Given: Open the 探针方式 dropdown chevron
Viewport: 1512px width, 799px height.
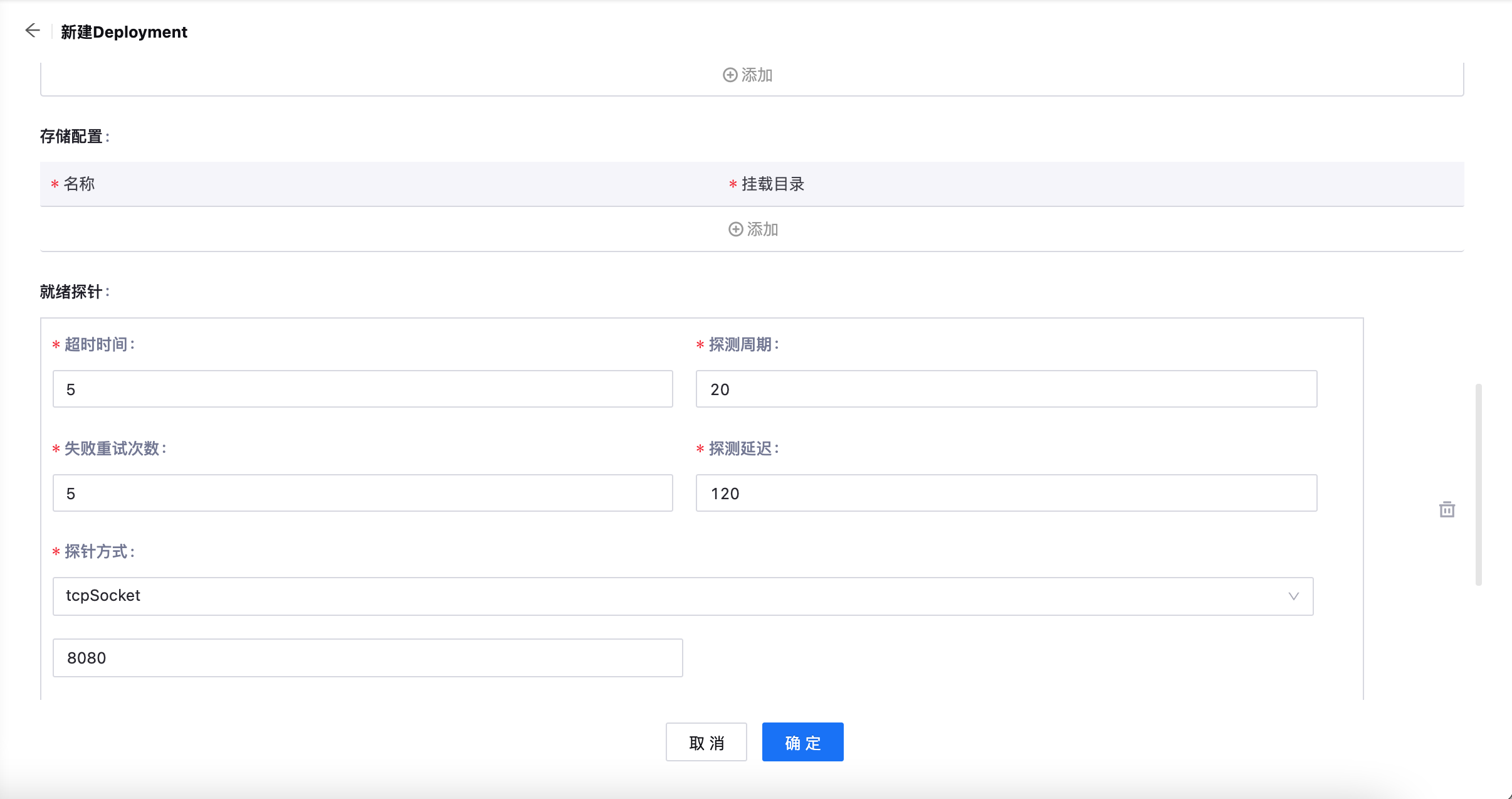Looking at the screenshot, I should click(1293, 596).
